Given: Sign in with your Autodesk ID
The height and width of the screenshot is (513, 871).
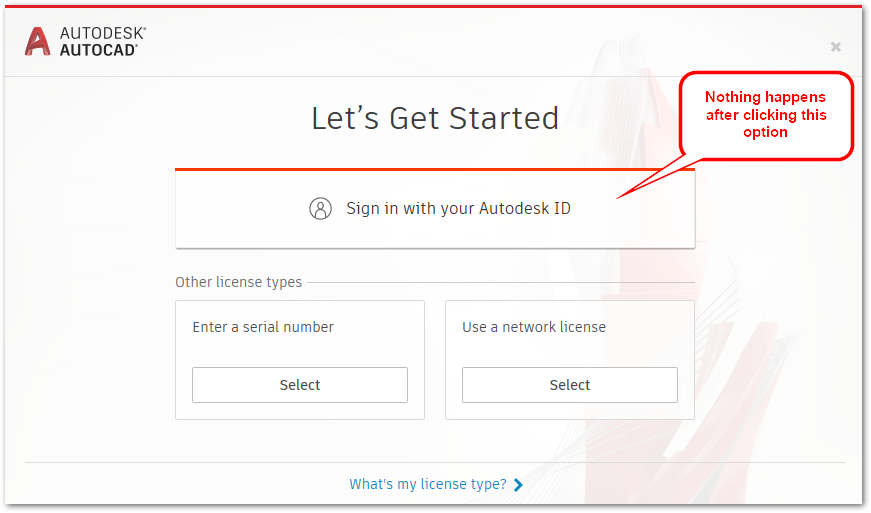Looking at the screenshot, I should pyautogui.click(x=435, y=209).
